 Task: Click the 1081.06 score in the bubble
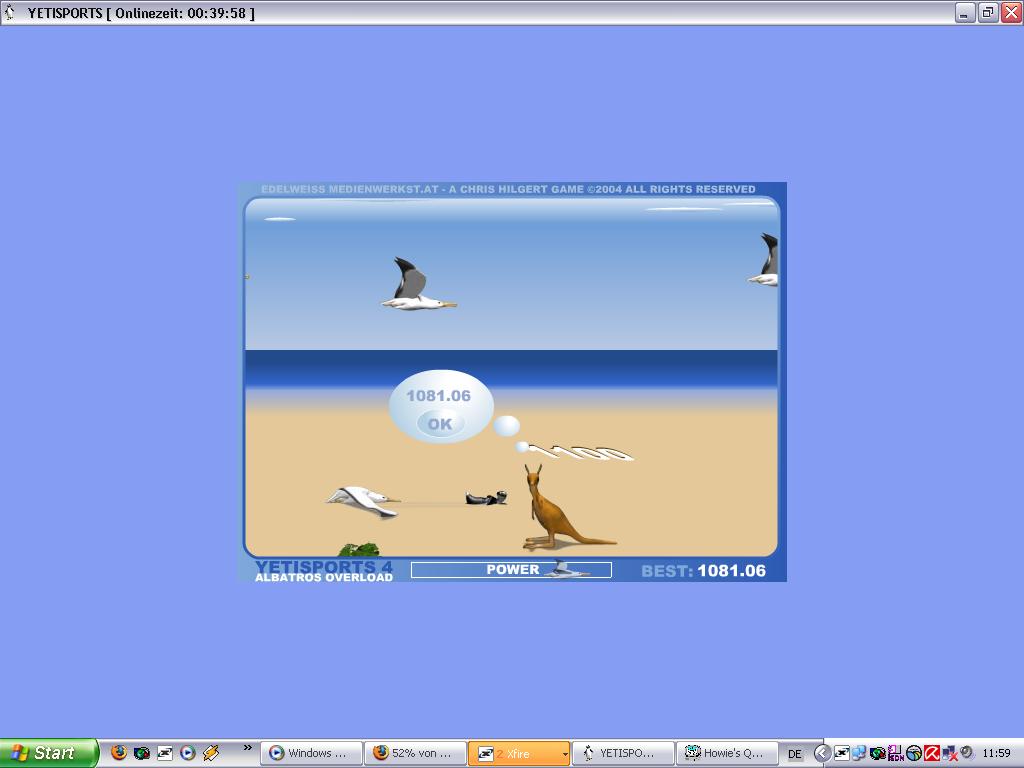[438, 396]
